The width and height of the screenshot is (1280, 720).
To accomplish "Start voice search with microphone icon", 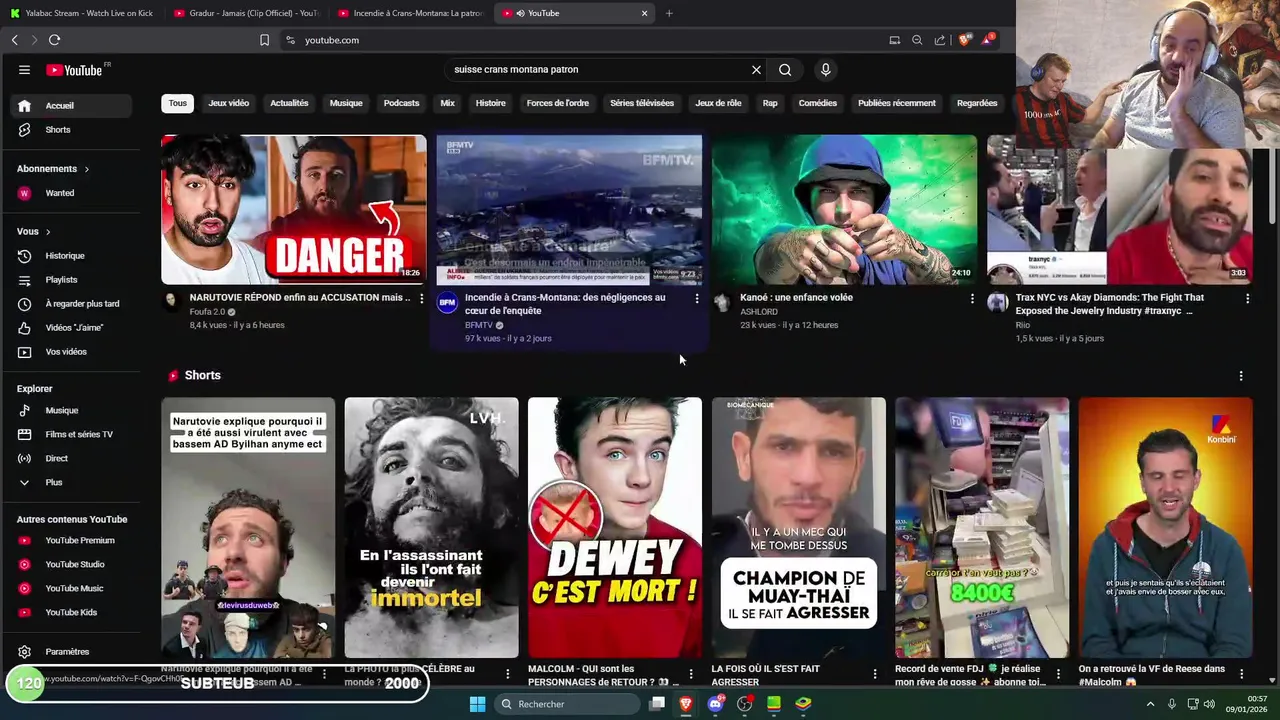I will point(825,70).
